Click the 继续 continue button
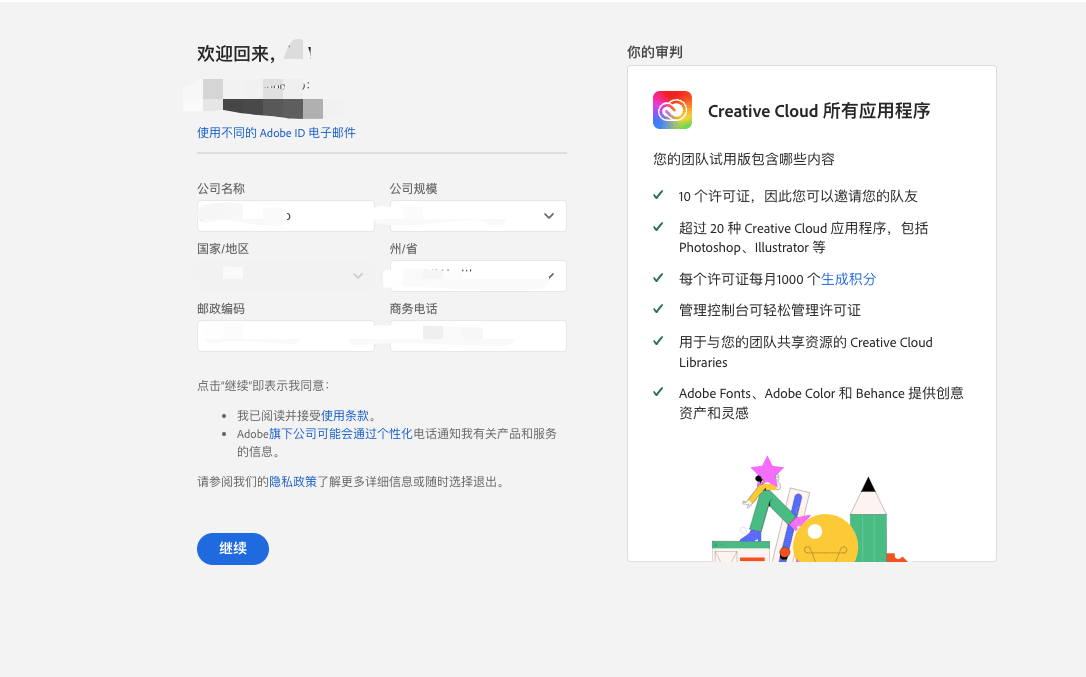1086x677 pixels. pos(233,549)
